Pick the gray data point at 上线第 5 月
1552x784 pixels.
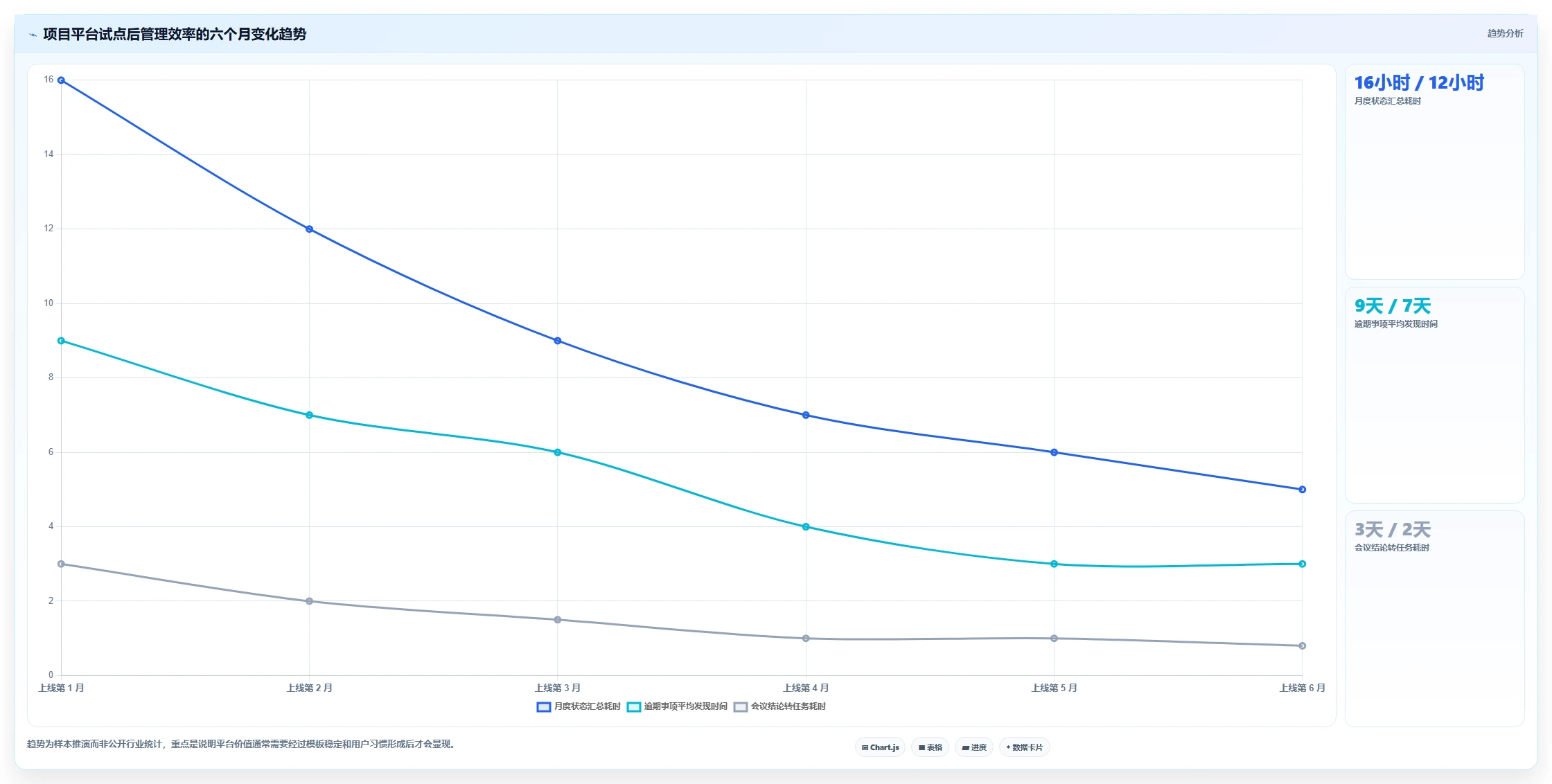pos(1054,639)
